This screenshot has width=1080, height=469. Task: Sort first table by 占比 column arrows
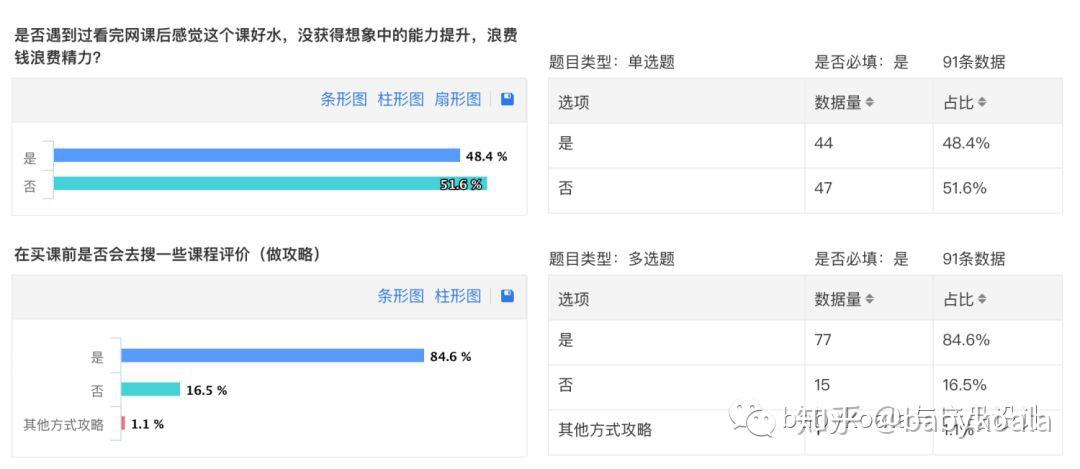(x=982, y=102)
